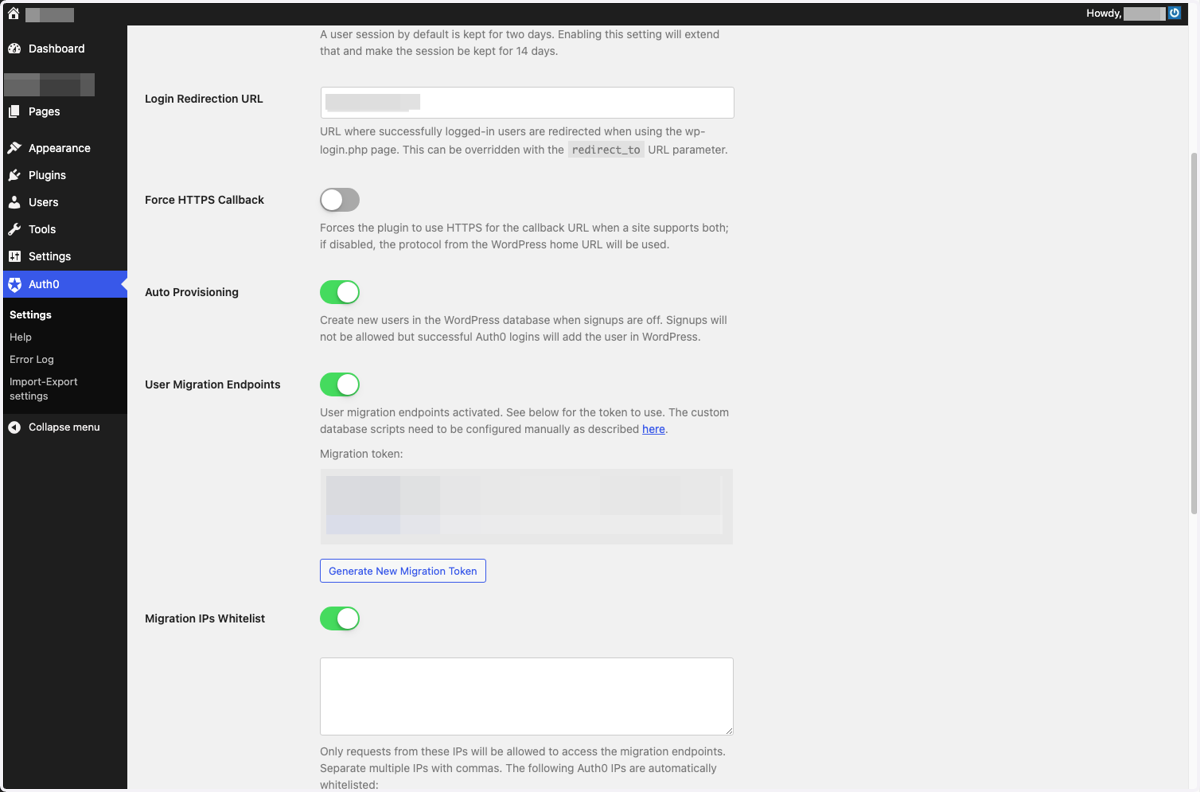Follow the 'here' link for database scripts
Screen dimensions: 1200x792
click(x=653, y=429)
